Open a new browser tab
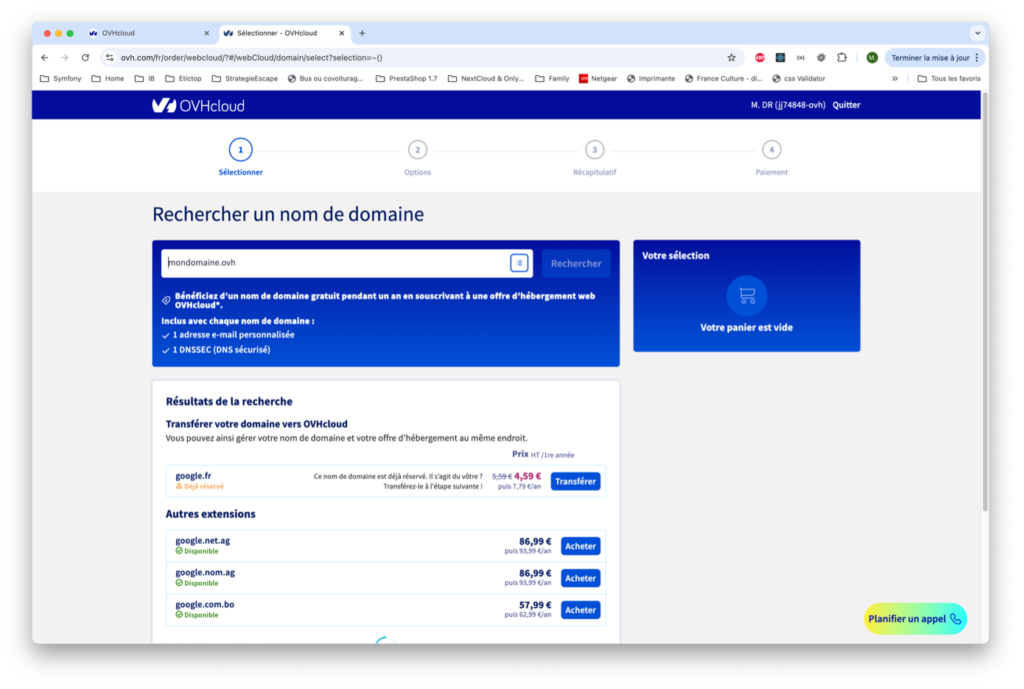The image size is (1024, 689). [x=362, y=33]
